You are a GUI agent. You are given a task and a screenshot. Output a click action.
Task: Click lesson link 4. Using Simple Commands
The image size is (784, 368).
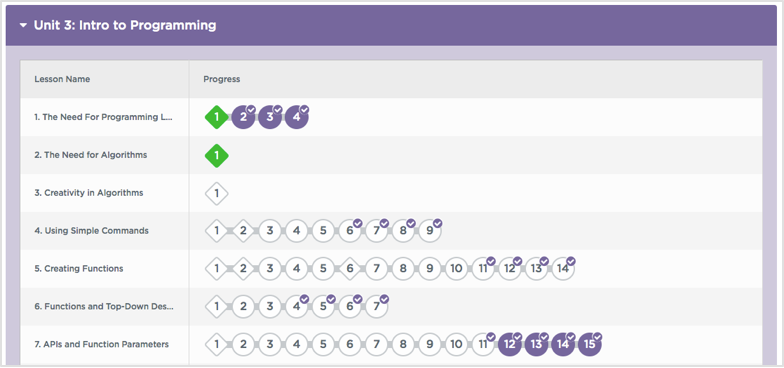click(x=92, y=231)
